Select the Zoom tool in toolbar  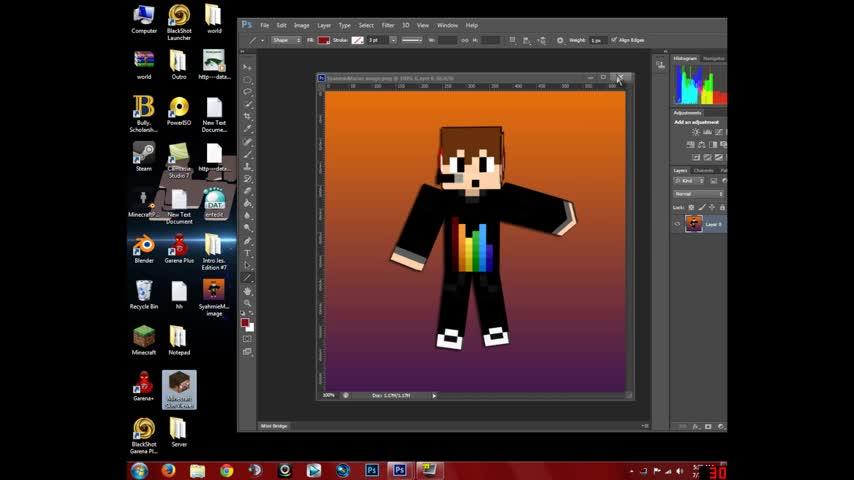click(247, 303)
